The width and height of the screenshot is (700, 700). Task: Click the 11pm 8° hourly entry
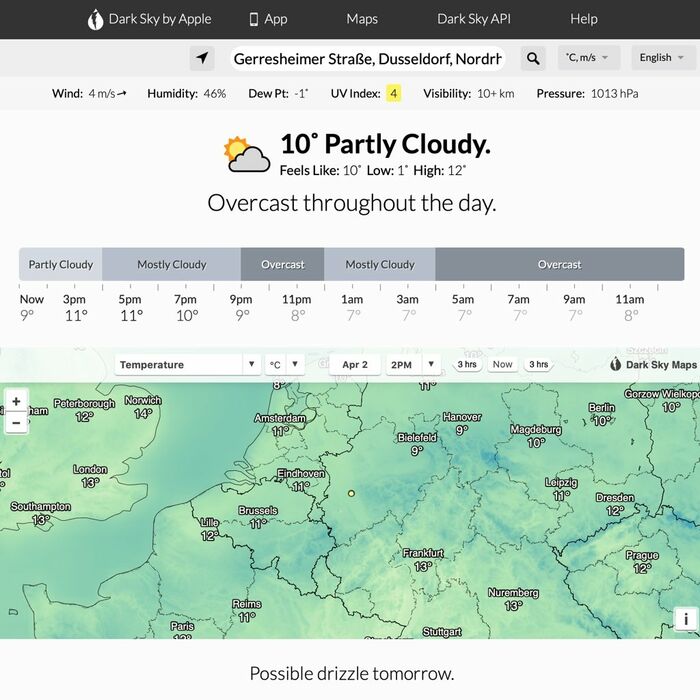297,308
